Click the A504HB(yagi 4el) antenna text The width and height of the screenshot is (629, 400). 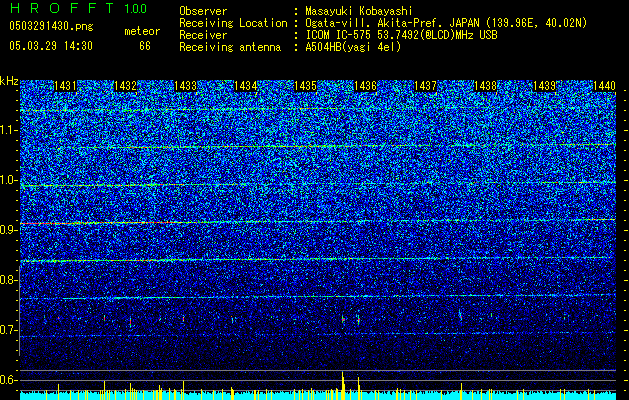click(353, 47)
